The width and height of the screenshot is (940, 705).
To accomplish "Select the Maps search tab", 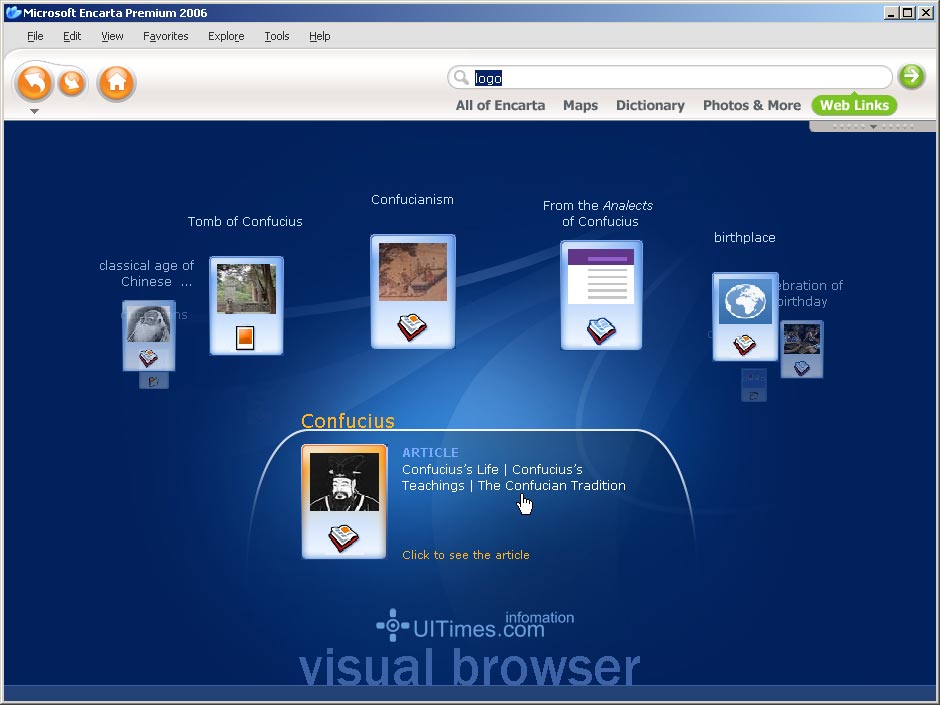I will 580,106.
